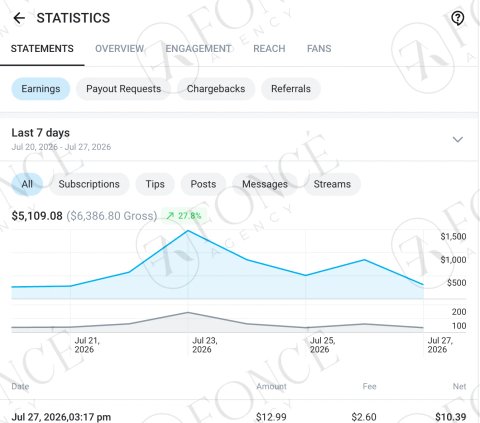Click the $10.39 net value
480x423 pixels.
point(451,417)
